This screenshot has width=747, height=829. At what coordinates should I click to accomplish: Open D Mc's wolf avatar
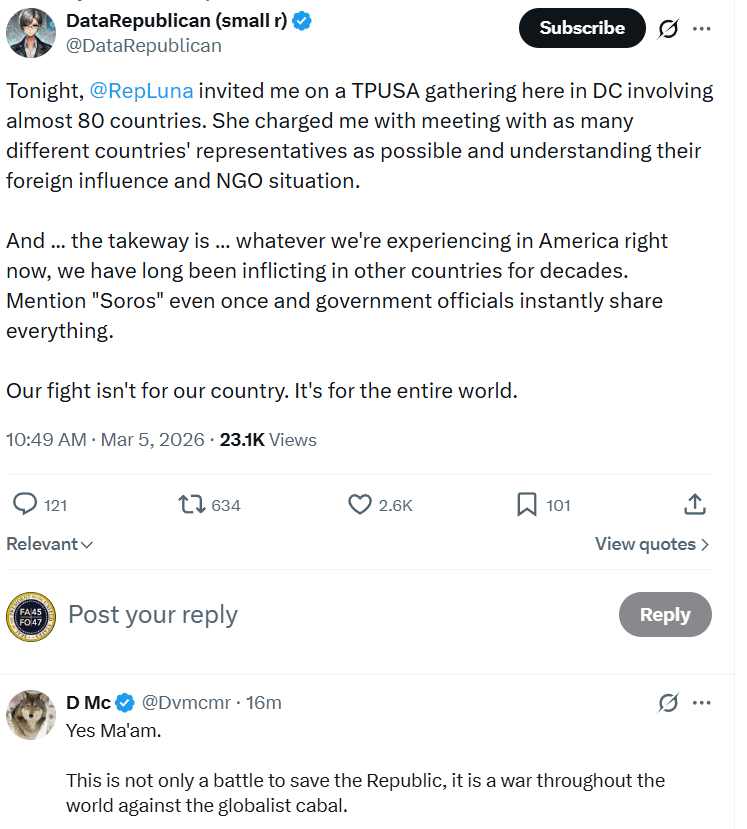coord(30,715)
